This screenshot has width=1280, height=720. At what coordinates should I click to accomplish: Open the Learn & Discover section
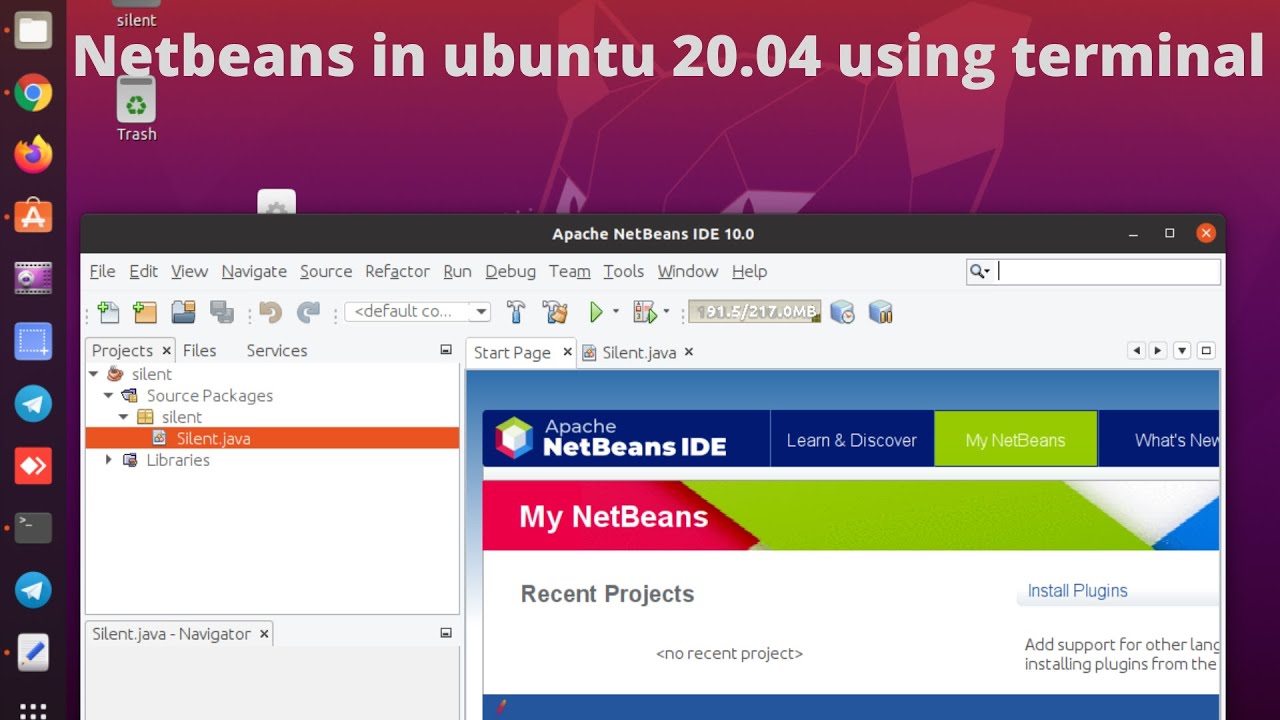[851, 440]
